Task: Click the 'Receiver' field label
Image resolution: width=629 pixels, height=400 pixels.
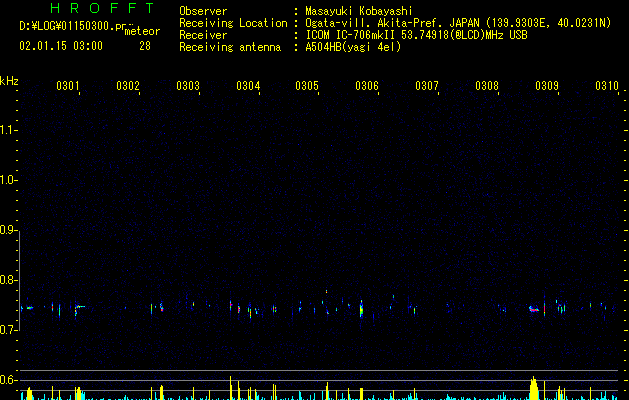Action: click(x=203, y=35)
